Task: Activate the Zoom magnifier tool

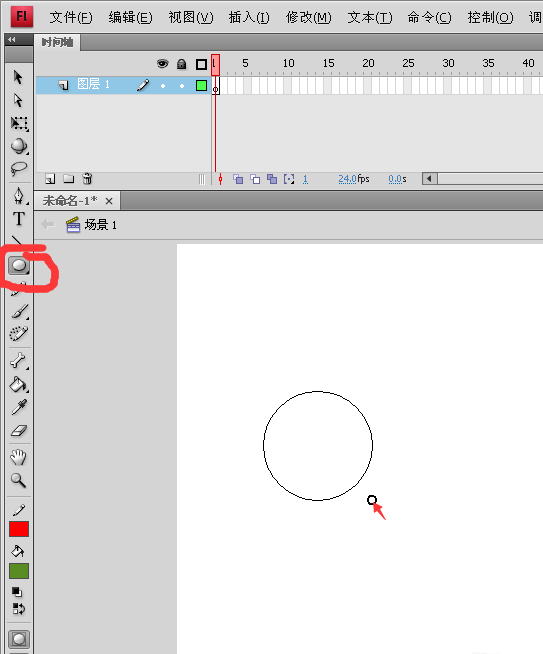Action: (18, 480)
